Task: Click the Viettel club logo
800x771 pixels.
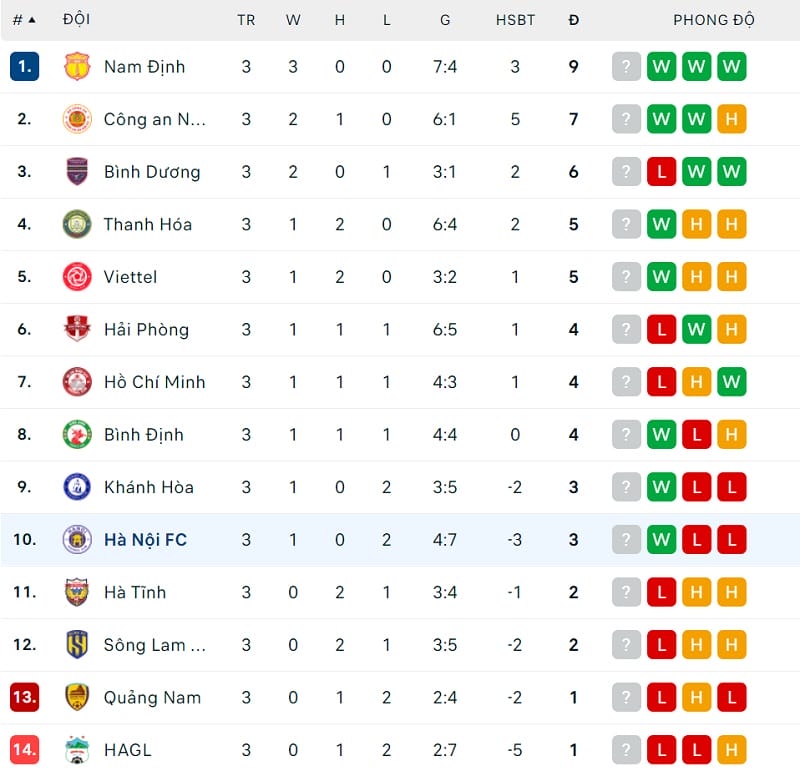Action: click(x=77, y=277)
